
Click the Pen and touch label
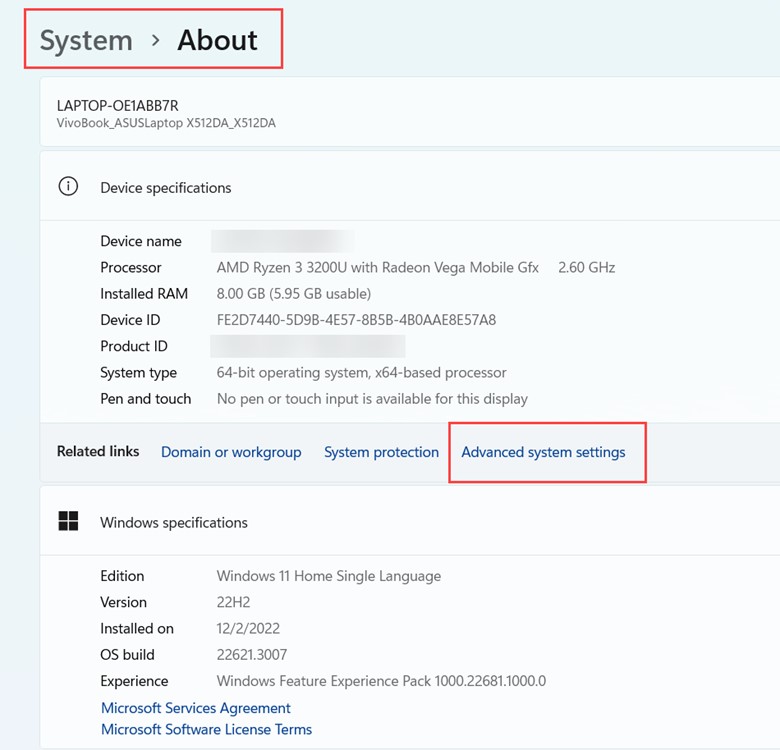[146, 399]
